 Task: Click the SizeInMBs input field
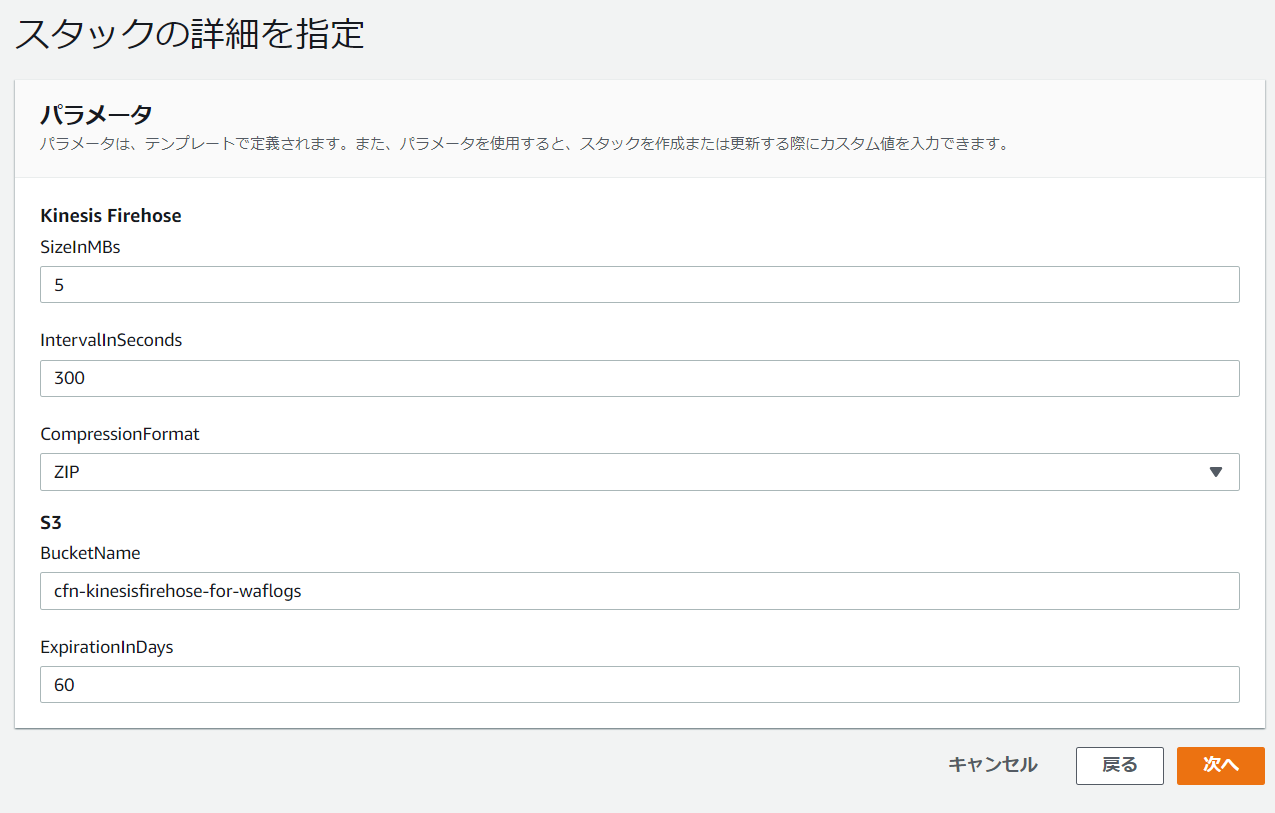tap(640, 285)
